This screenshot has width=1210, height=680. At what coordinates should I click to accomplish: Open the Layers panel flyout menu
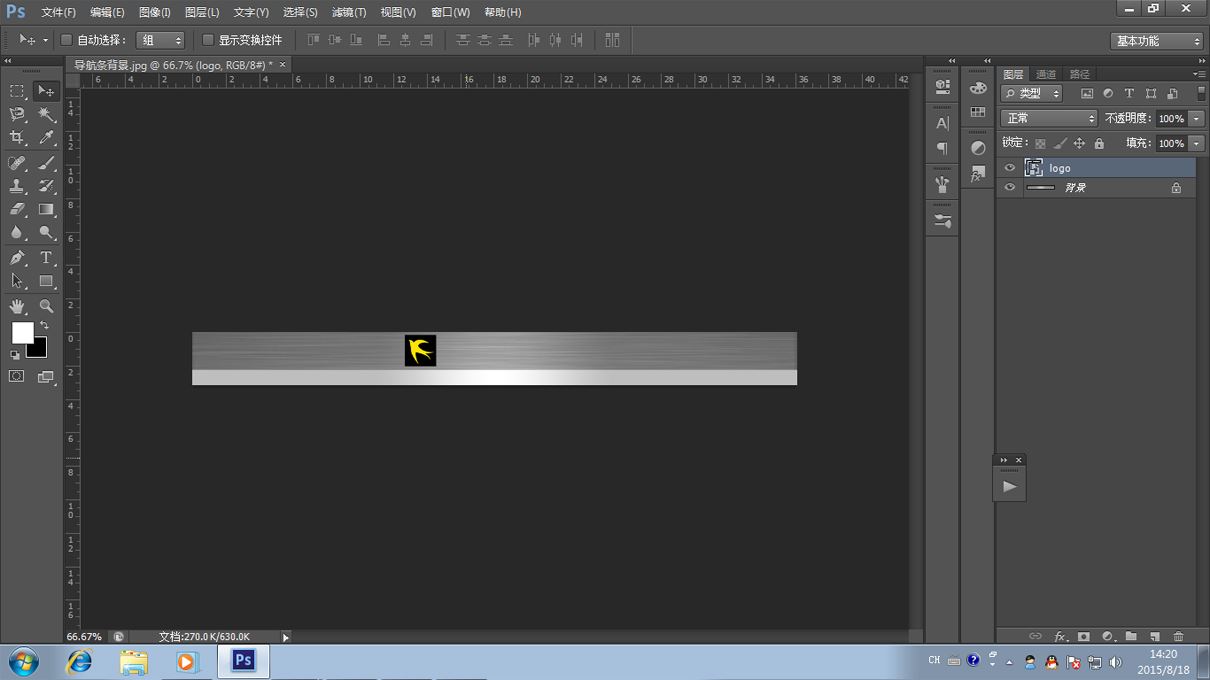[x=1198, y=74]
